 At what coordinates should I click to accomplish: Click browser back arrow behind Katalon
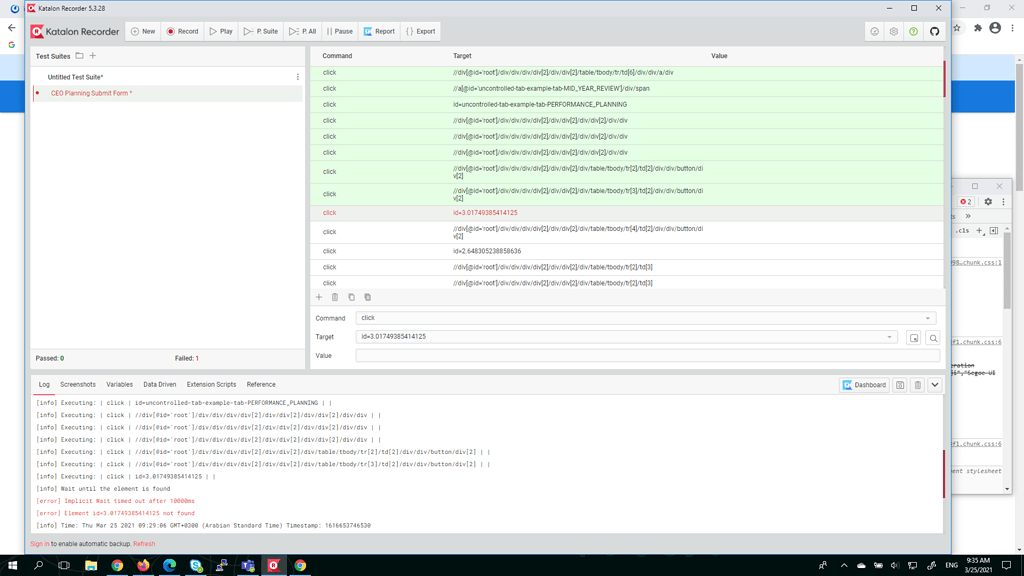12,28
